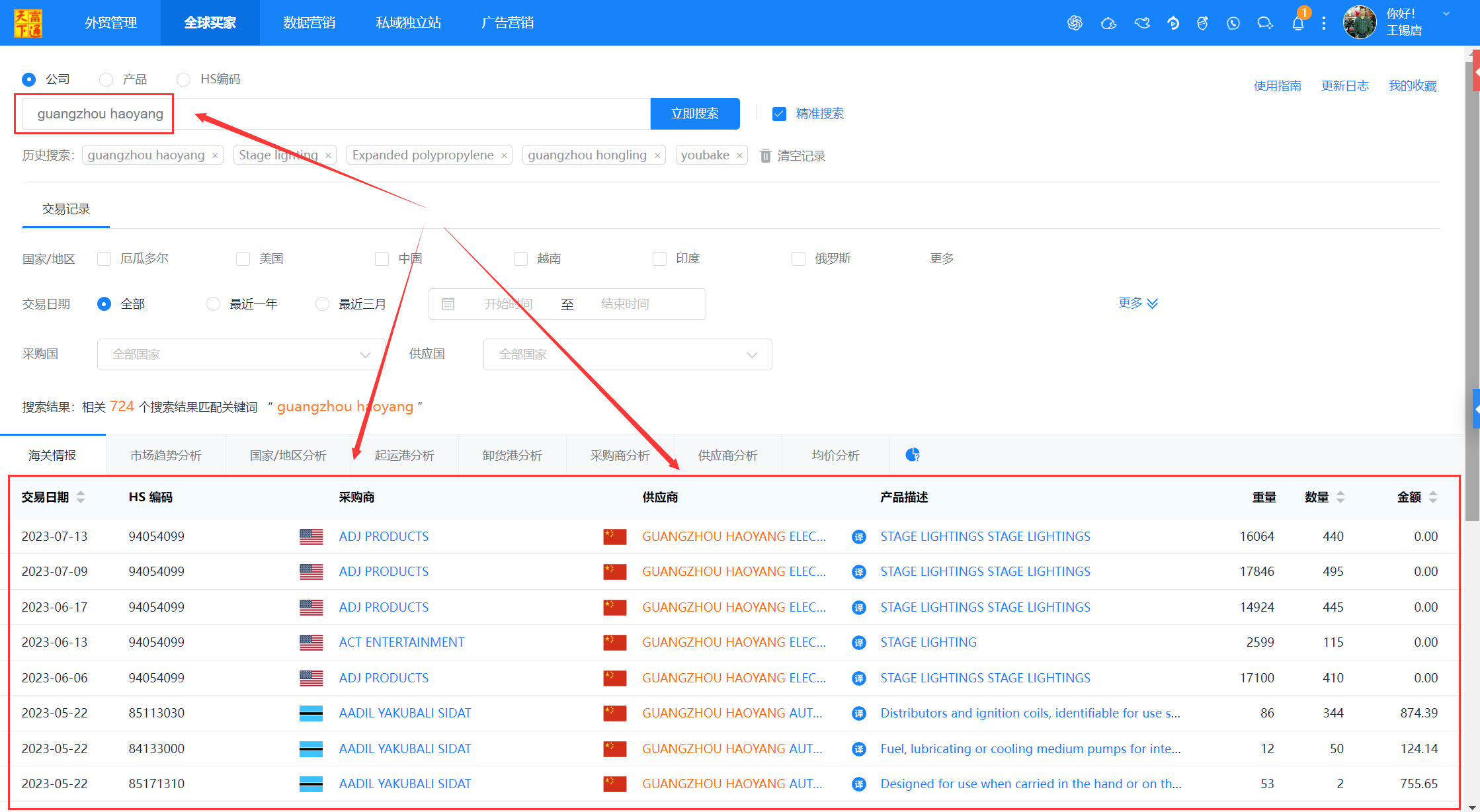Image resolution: width=1480 pixels, height=812 pixels.
Task: Show 更多 countries in 国家/地区 filter
Action: point(942,259)
